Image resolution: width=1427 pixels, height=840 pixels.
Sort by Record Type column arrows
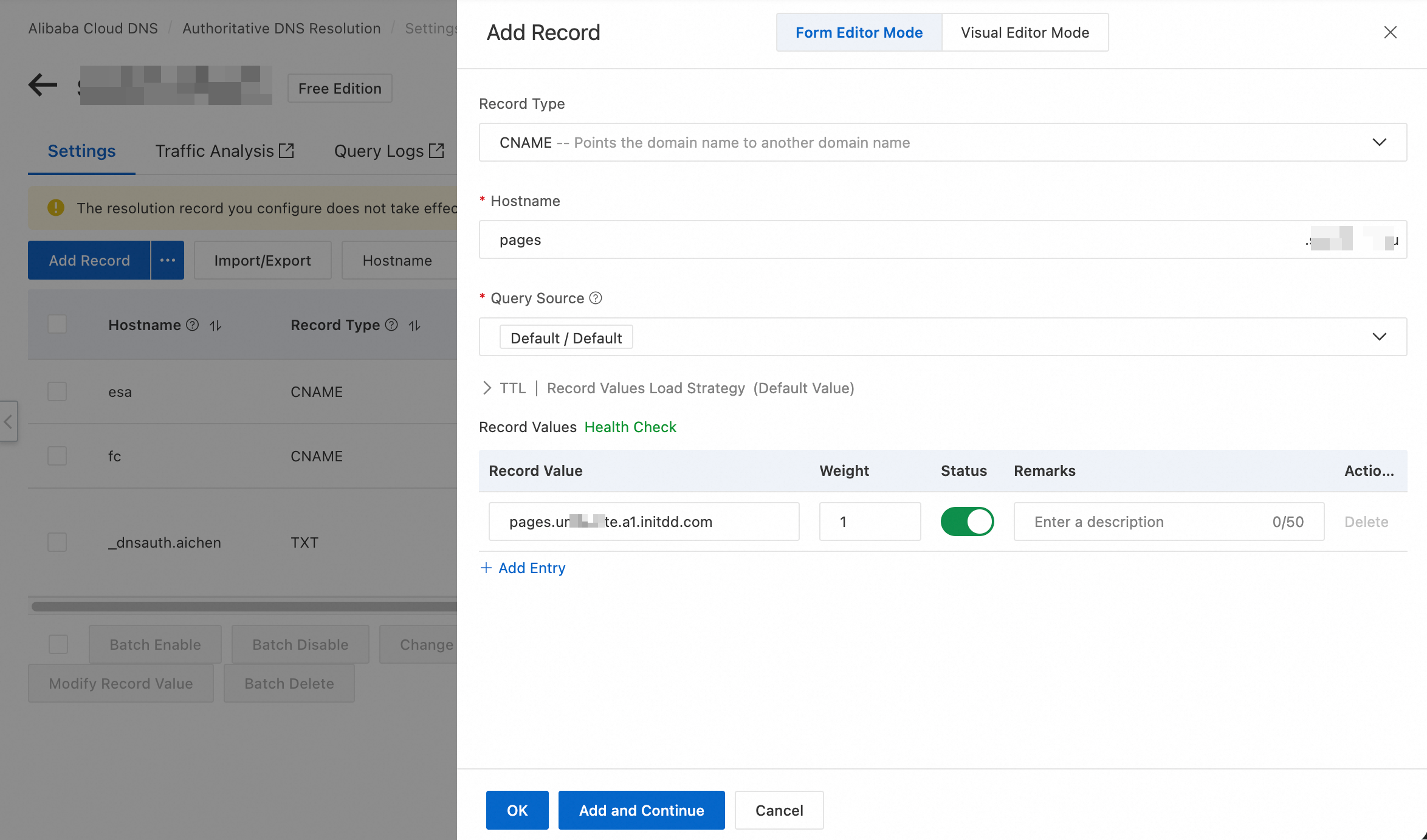point(414,326)
